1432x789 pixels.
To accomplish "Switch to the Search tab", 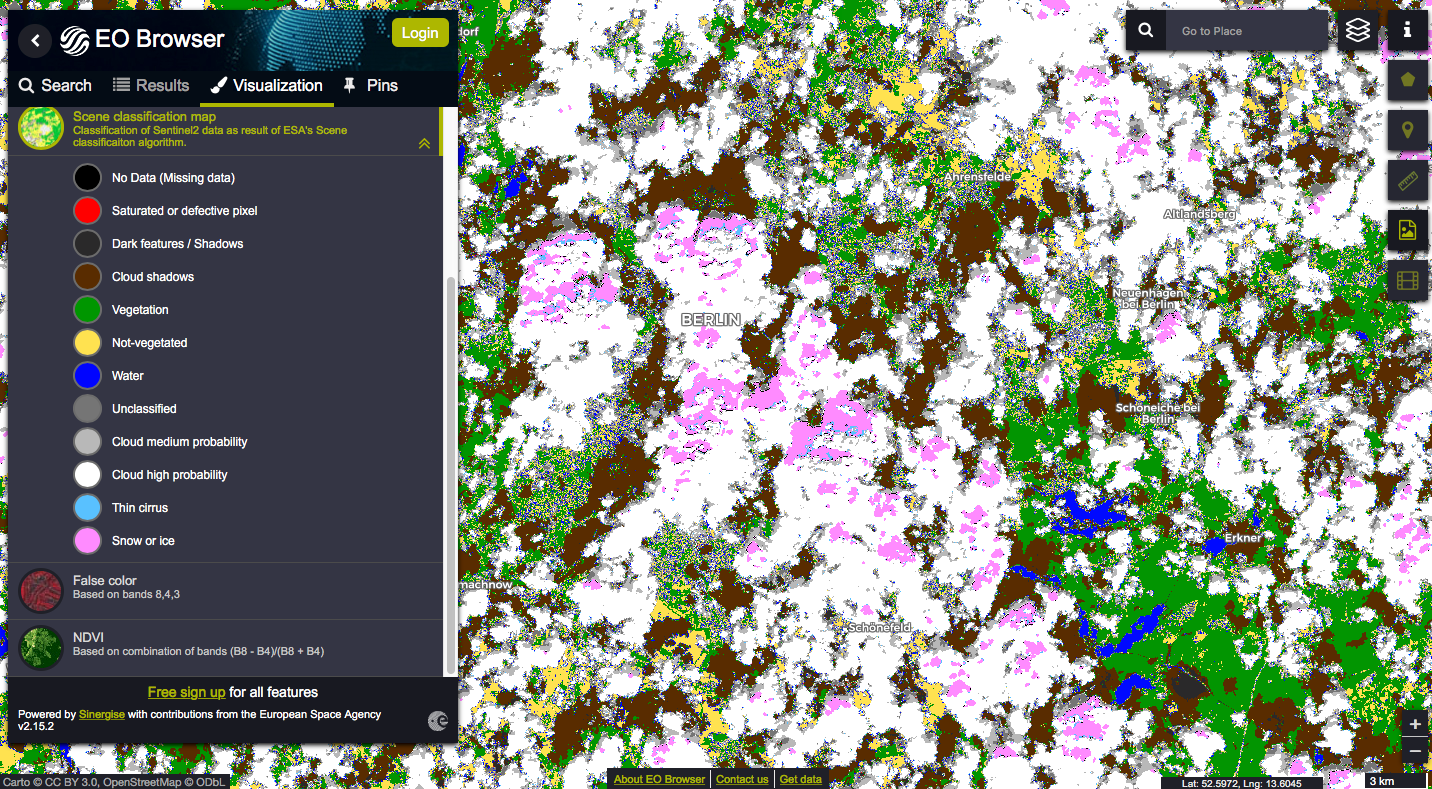I will point(55,85).
